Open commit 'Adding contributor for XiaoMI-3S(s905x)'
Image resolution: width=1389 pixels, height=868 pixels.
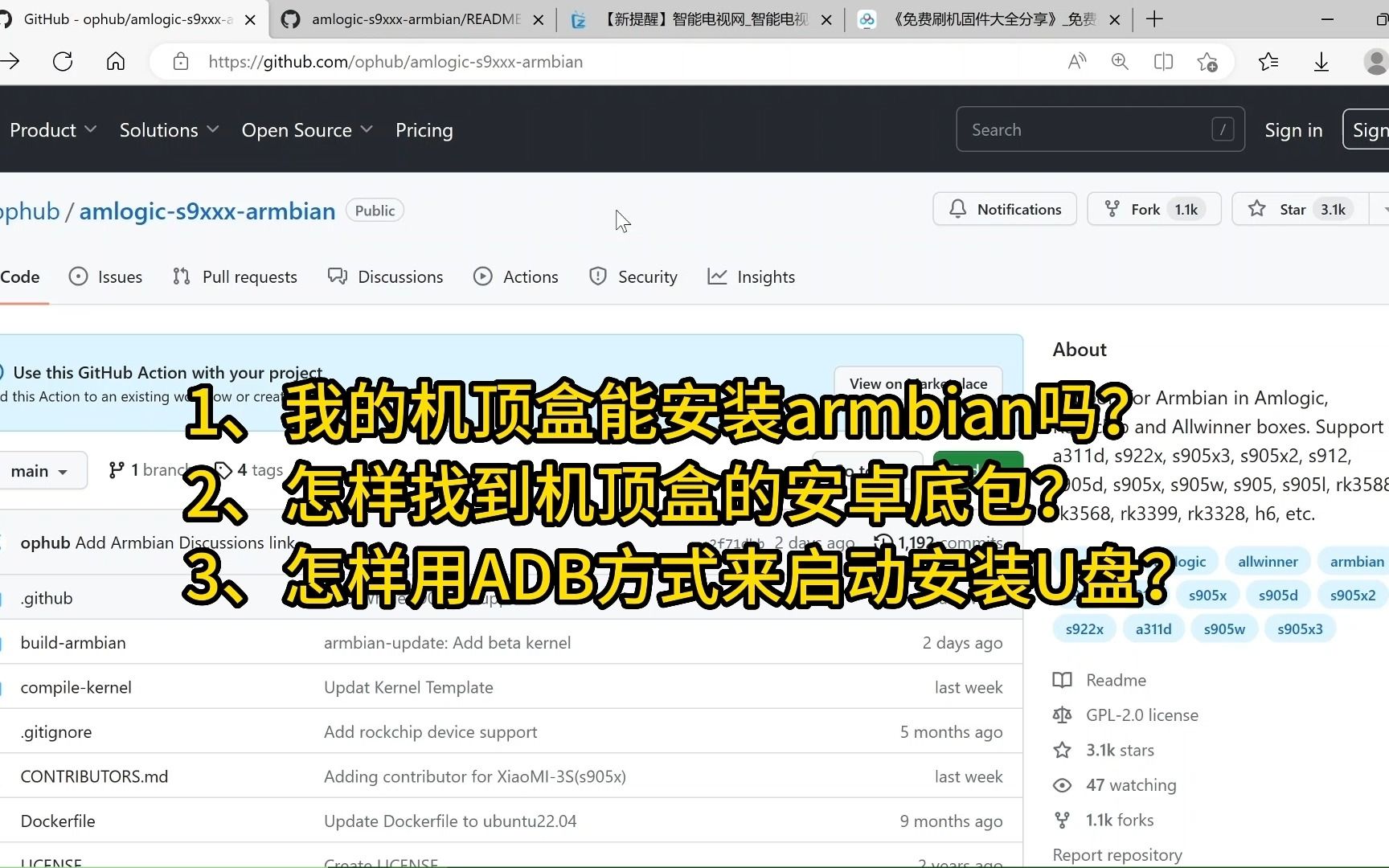pyautogui.click(x=475, y=776)
